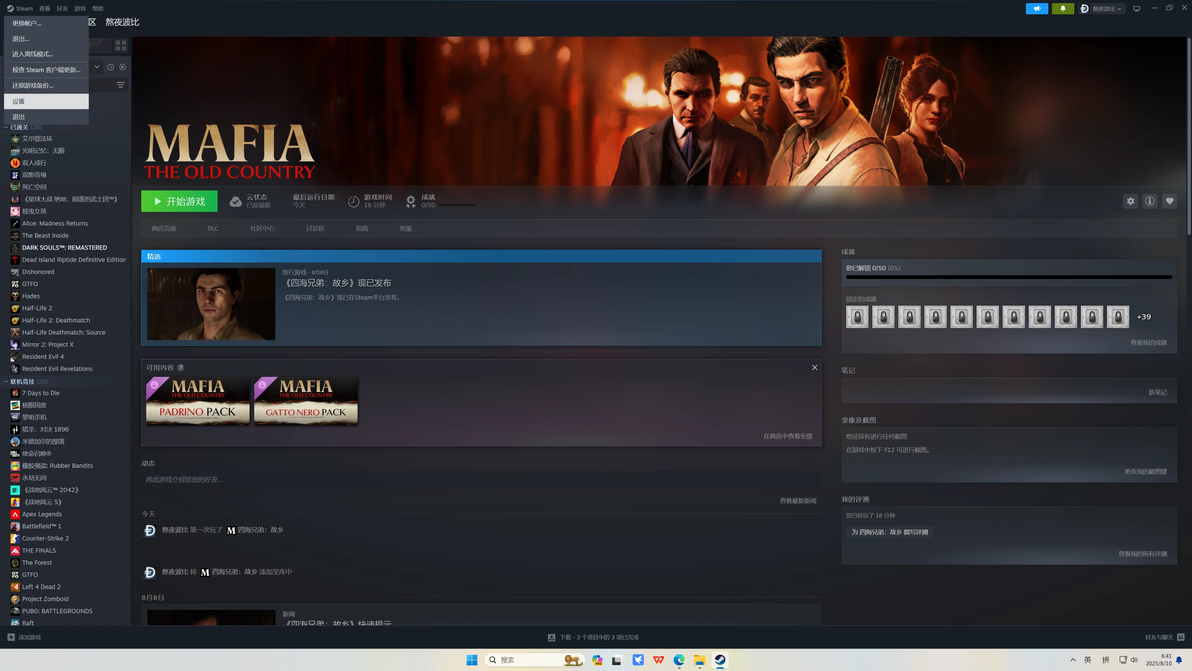Viewport: 1192px width, 671px height.
Task: Choose 进入离线模式 from Steam menu
Action: tap(46, 54)
